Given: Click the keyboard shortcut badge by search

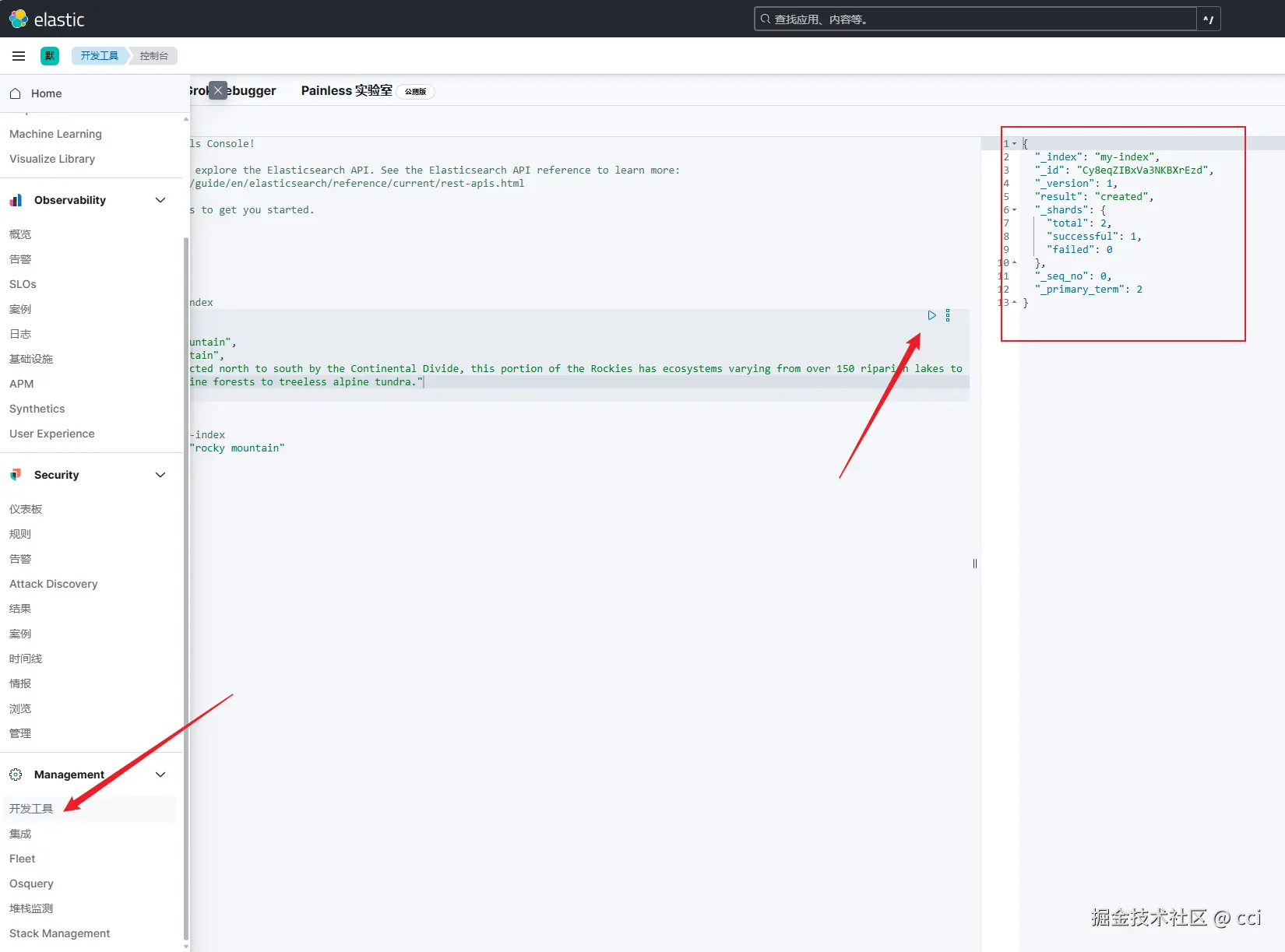Looking at the screenshot, I should click(x=1209, y=19).
